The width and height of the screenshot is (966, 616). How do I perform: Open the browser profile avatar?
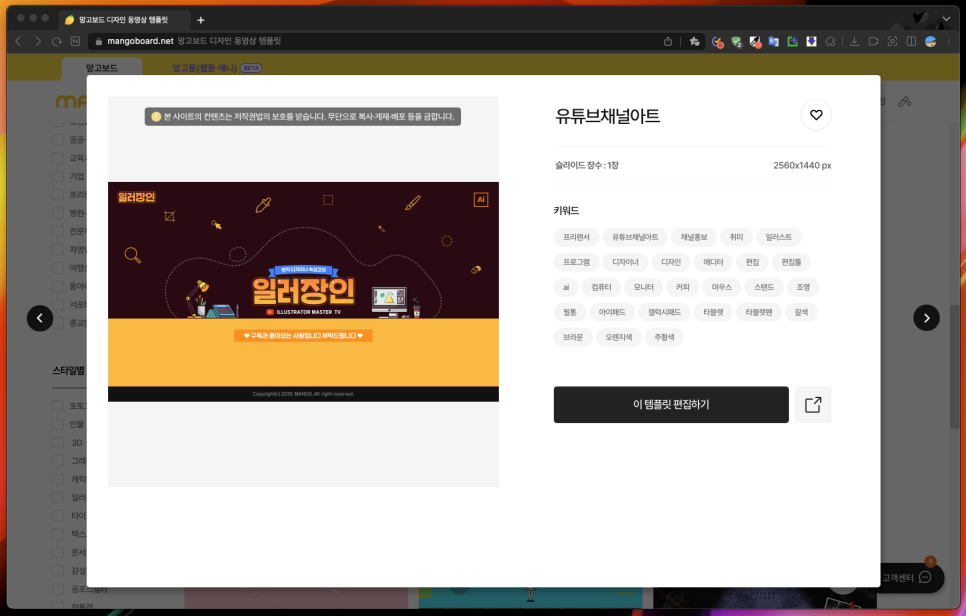click(x=930, y=41)
